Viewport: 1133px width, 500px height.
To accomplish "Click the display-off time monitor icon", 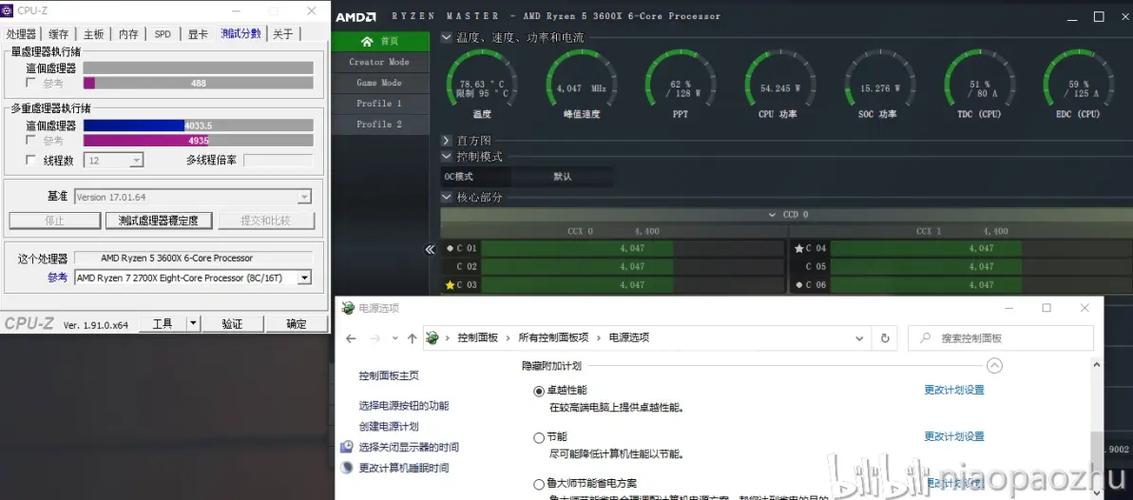I will [347, 447].
